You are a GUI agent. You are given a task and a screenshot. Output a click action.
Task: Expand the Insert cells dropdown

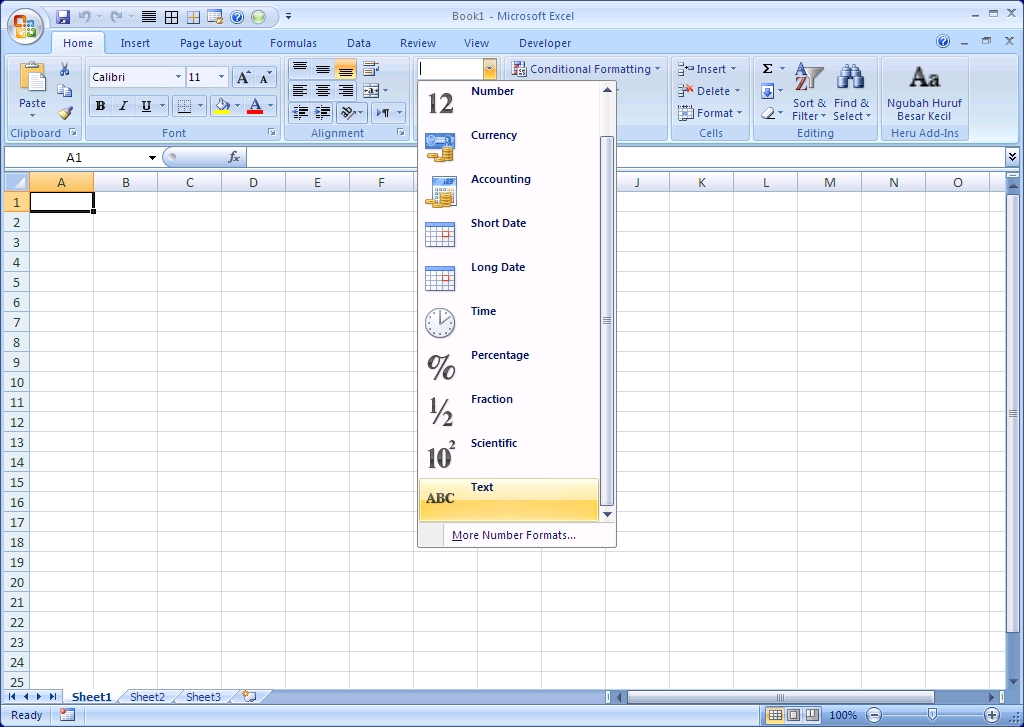point(733,69)
